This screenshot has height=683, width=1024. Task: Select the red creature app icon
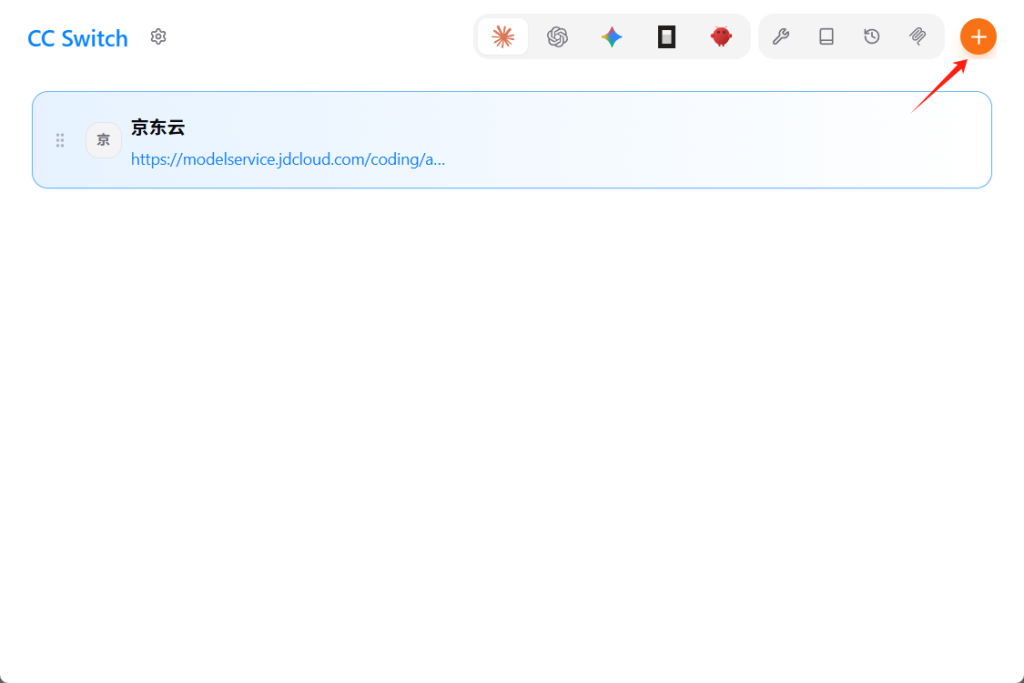(x=721, y=37)
